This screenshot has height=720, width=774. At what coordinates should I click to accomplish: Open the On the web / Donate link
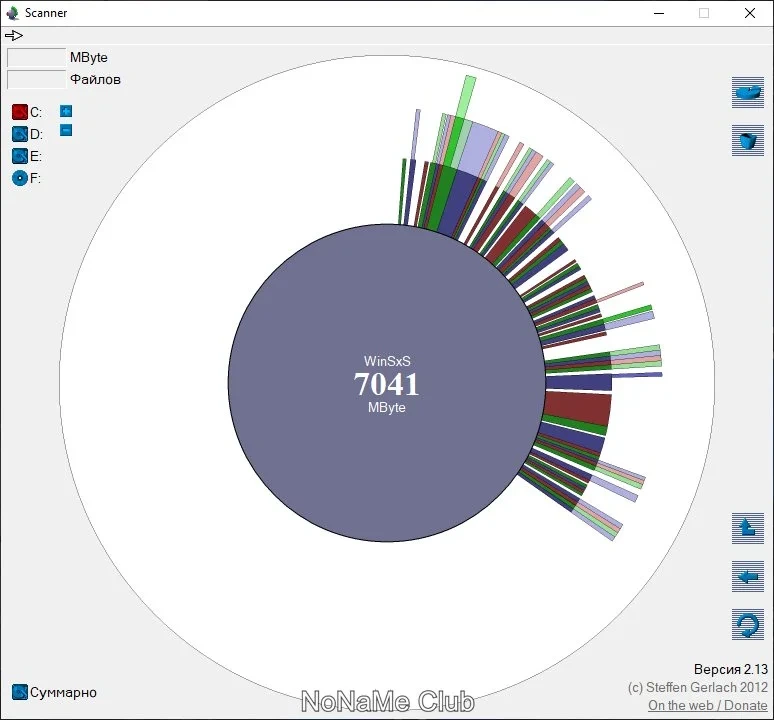[708, 705]
